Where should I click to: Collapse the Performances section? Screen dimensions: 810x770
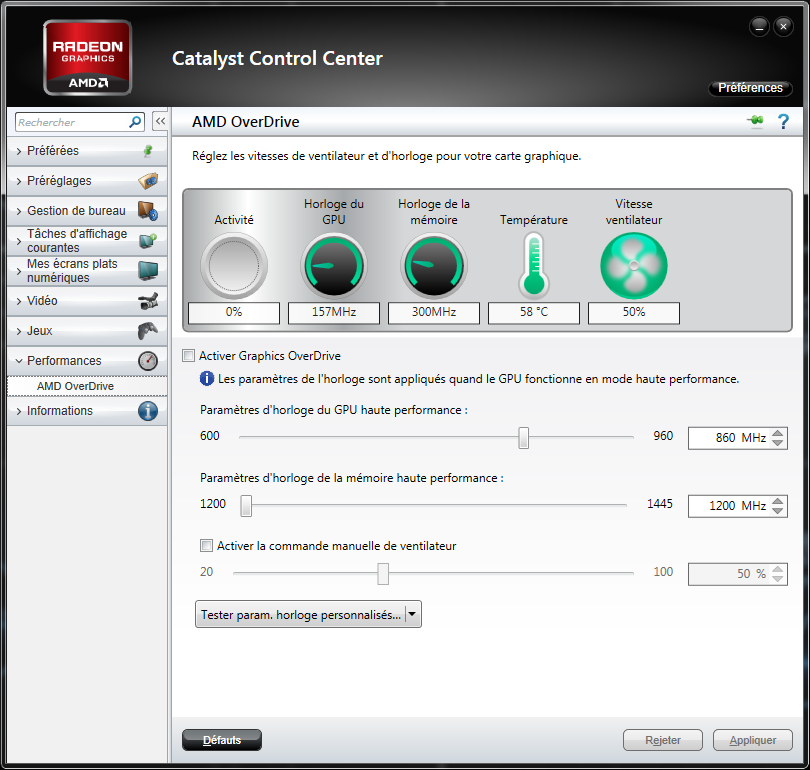[x=64, y=361]
